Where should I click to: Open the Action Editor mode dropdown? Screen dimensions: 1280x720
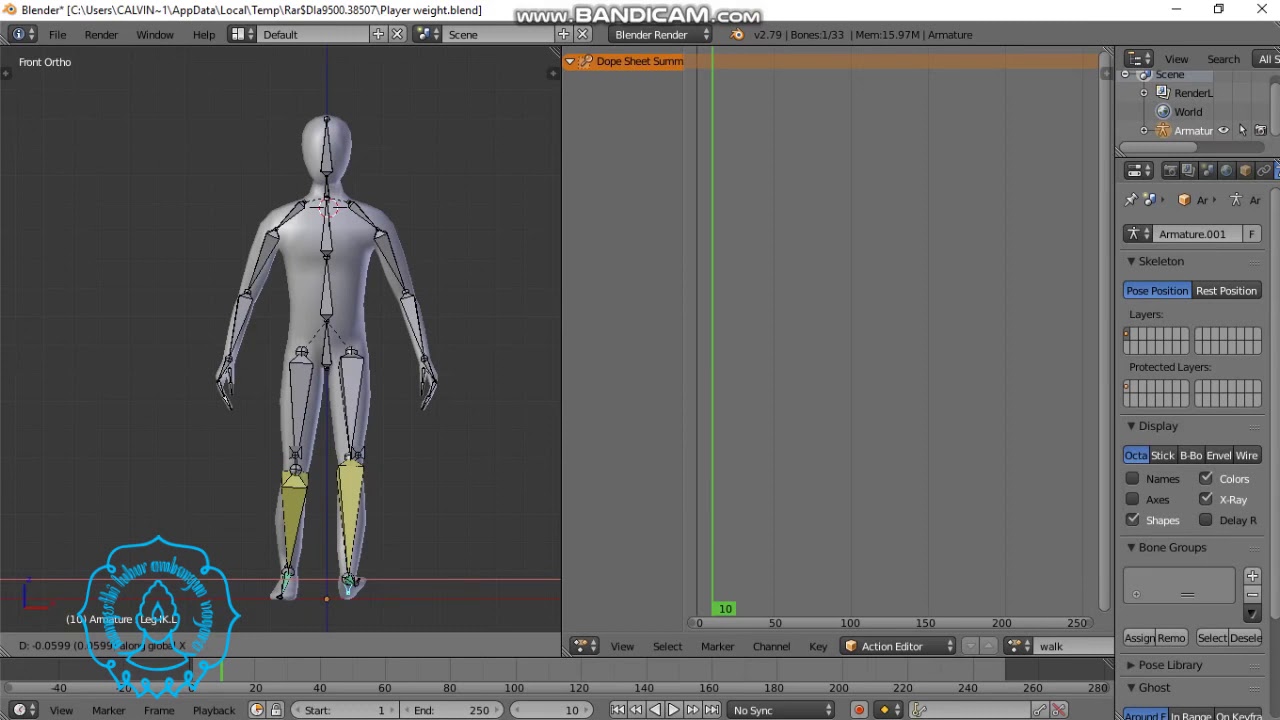[899, 646]
